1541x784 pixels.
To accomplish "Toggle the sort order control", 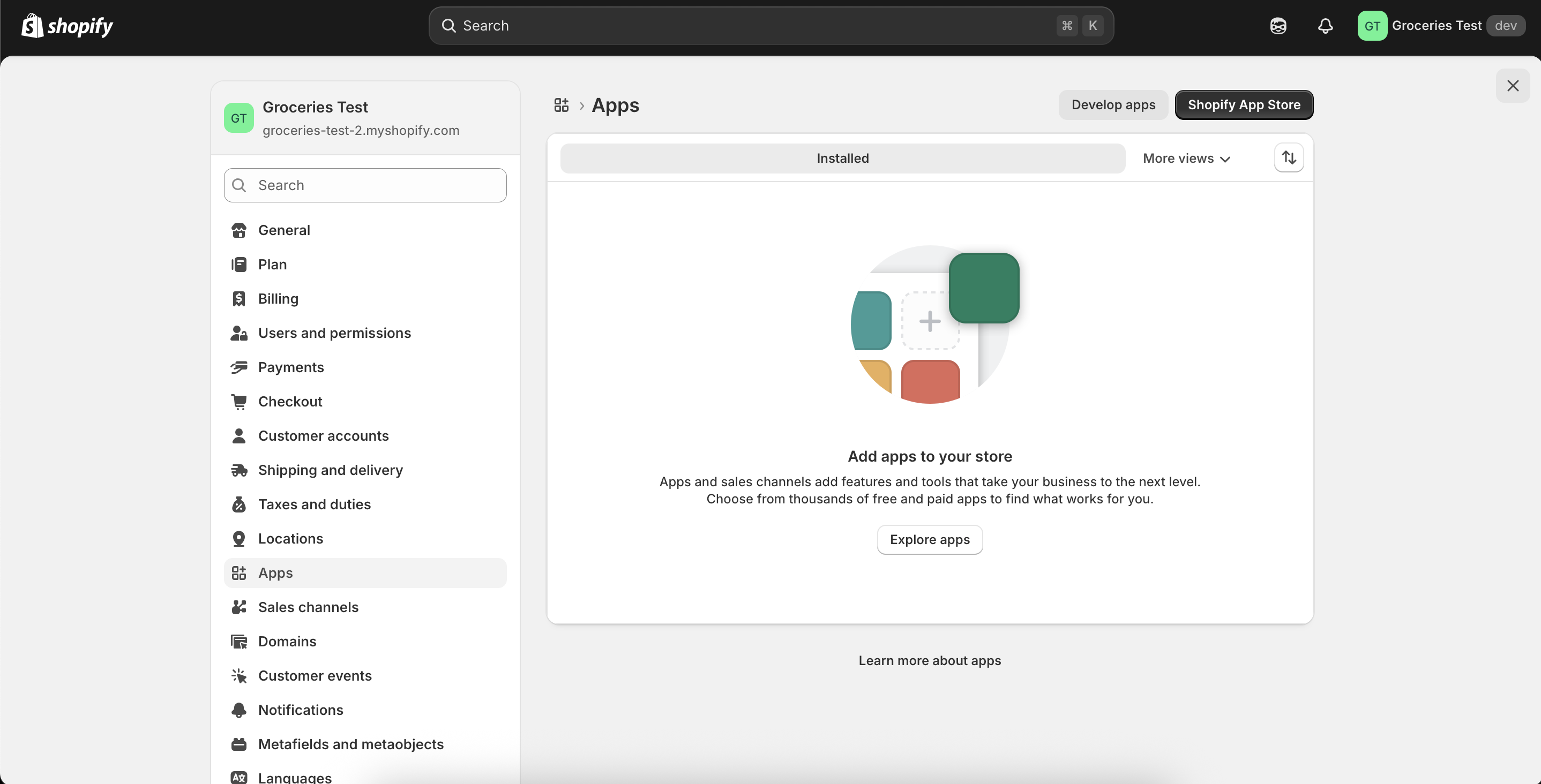I will pyautogui.click(x=1289, y=157).
